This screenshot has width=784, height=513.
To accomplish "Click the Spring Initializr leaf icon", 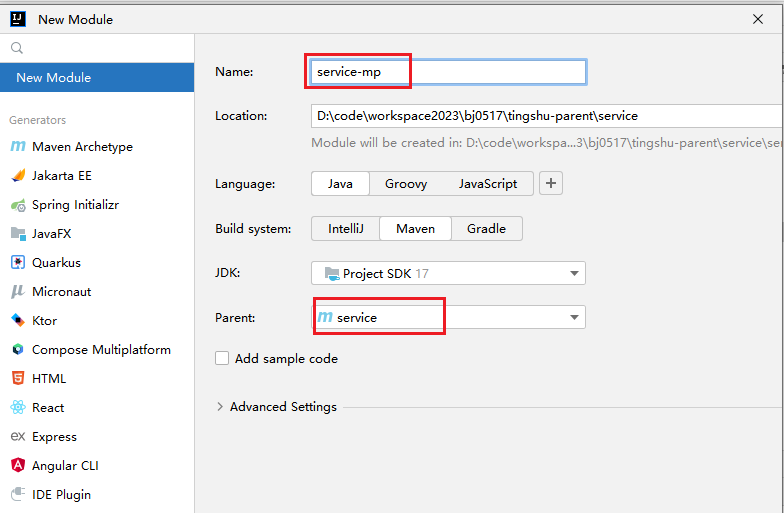I will click(18, 205).
